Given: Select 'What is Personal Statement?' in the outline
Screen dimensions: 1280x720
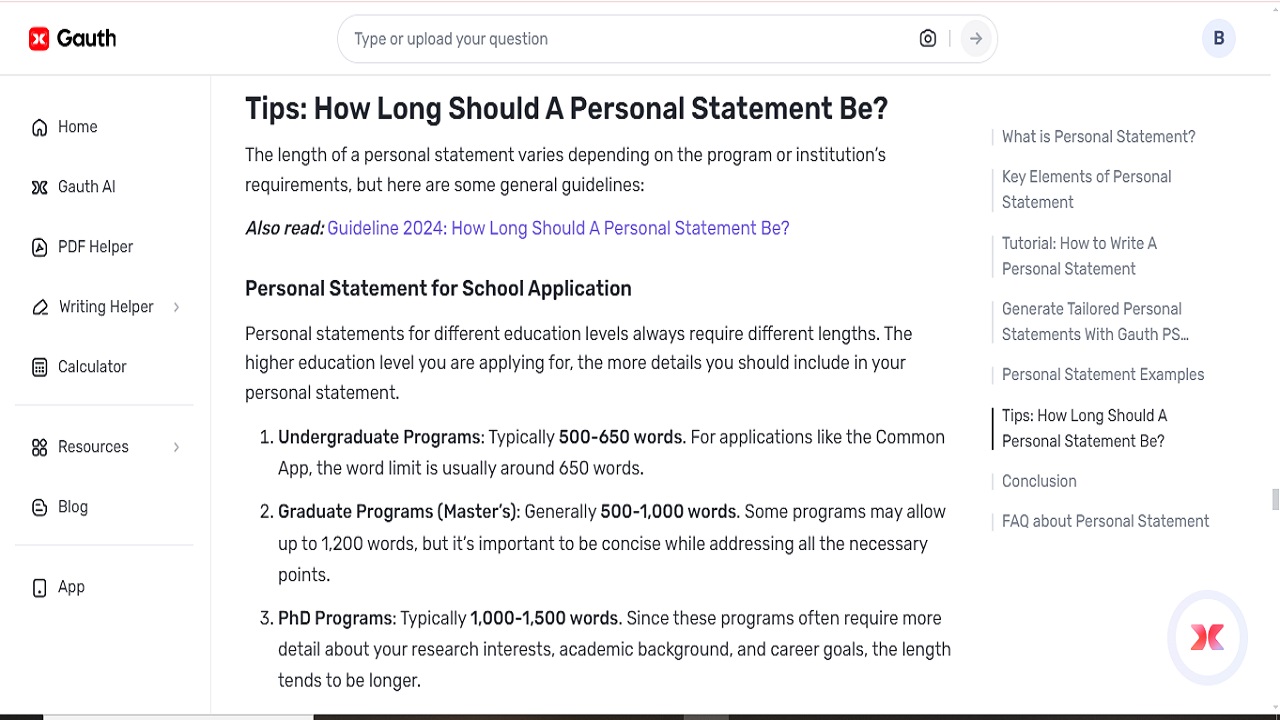Looking at the screenshot, I should click(x=1098, y=136).
